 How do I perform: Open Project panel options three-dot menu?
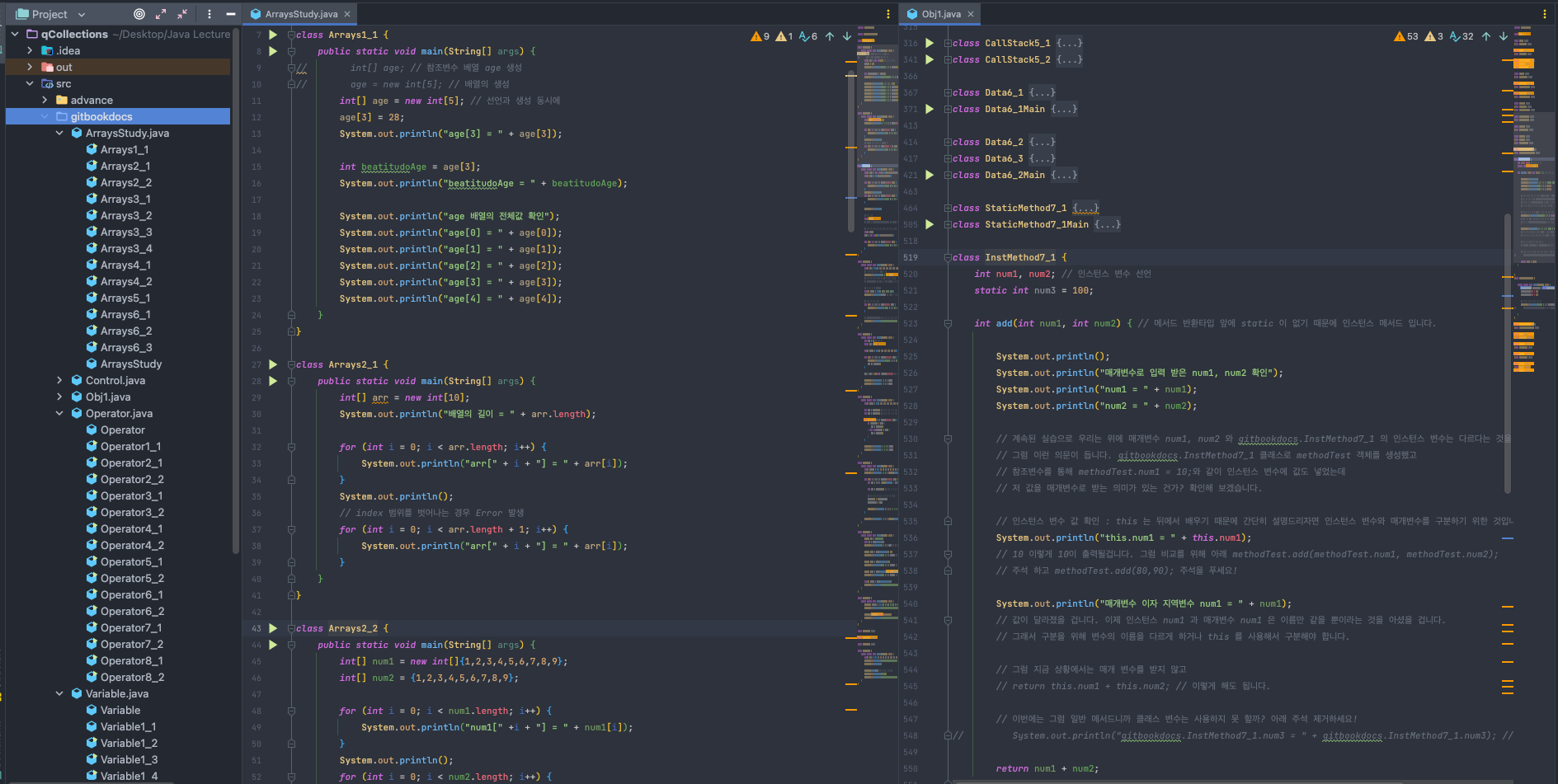click(209, 14)
